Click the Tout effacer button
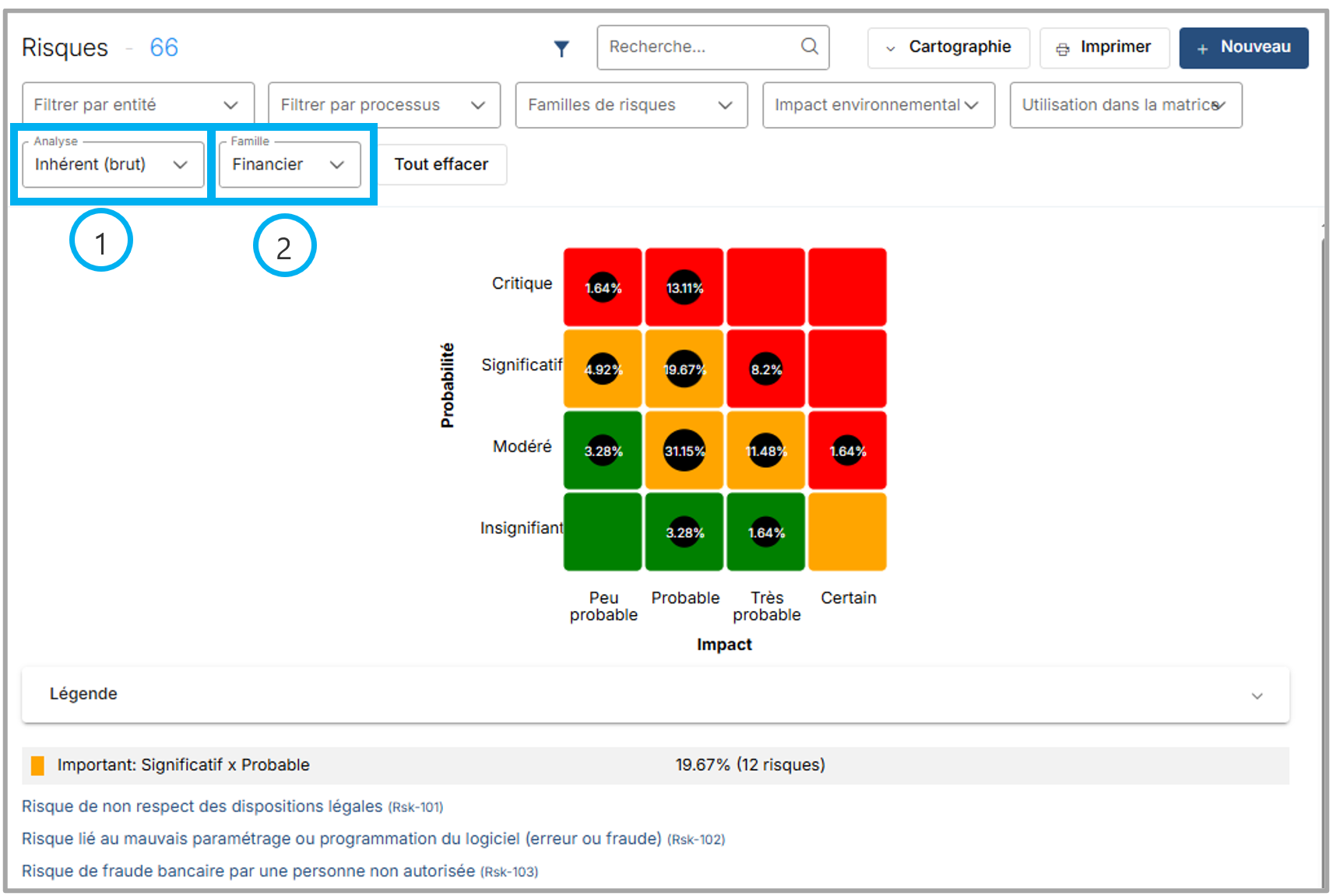 pos(441,164)
